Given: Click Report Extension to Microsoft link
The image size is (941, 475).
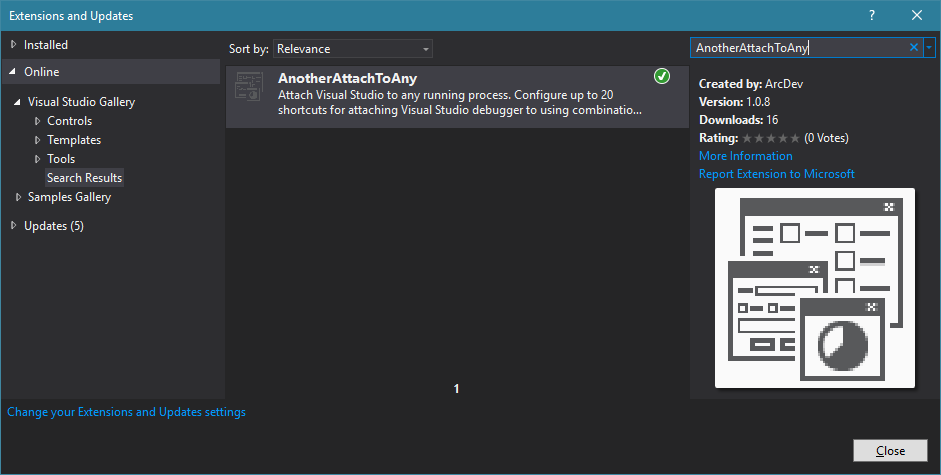Looking at the screenshot, I should click(x=777, y=174).
